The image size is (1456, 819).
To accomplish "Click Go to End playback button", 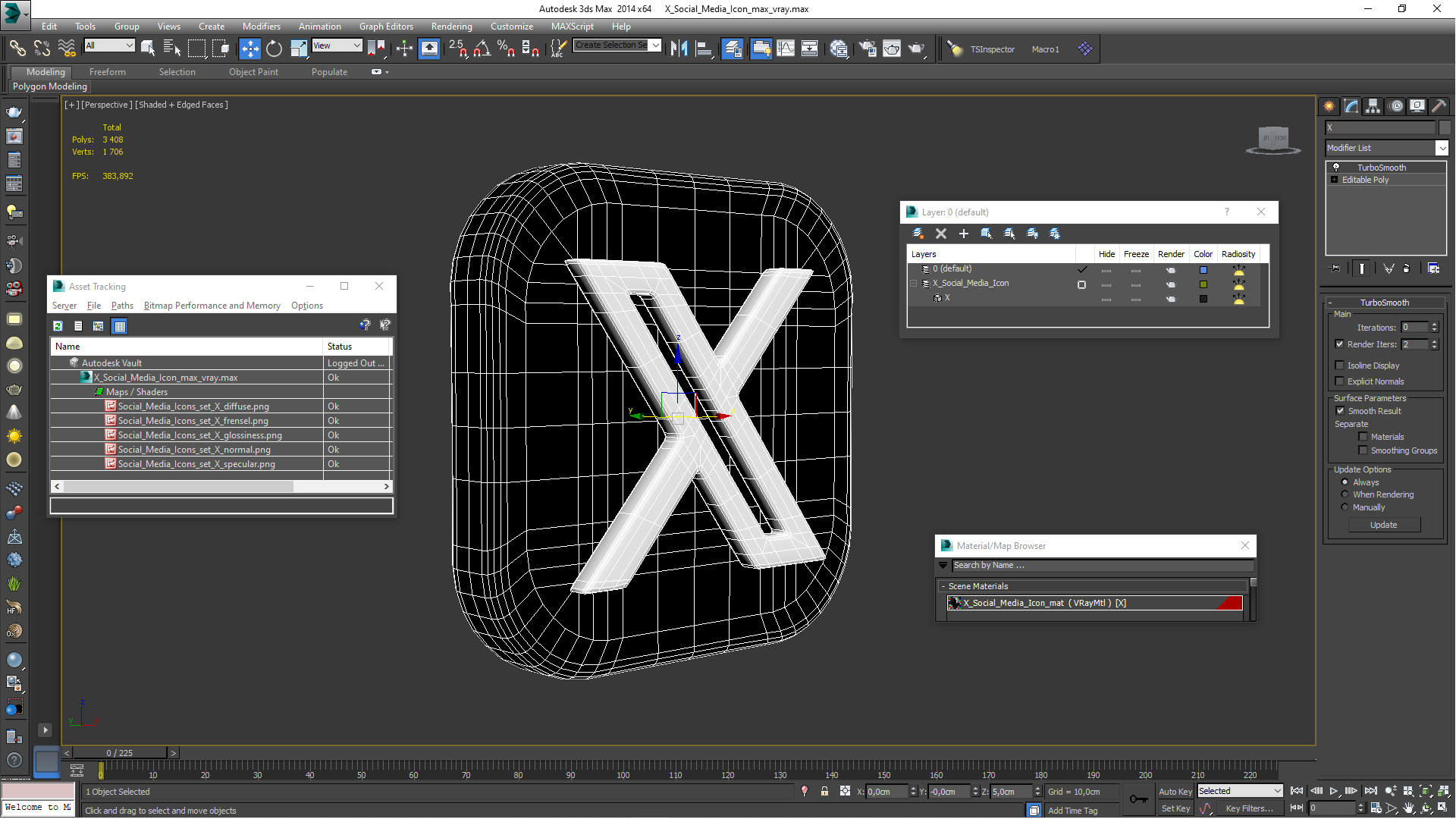I will 1370,791.
